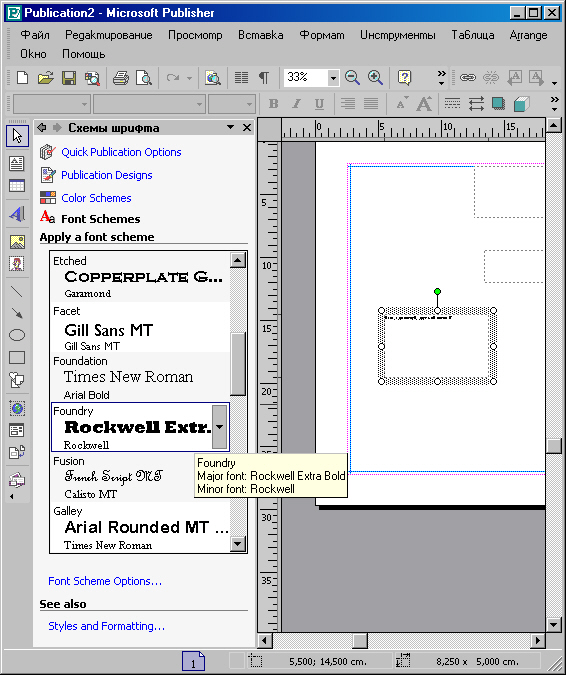
Task: Open the Файл menu
Action: click(x=35, y=35)
